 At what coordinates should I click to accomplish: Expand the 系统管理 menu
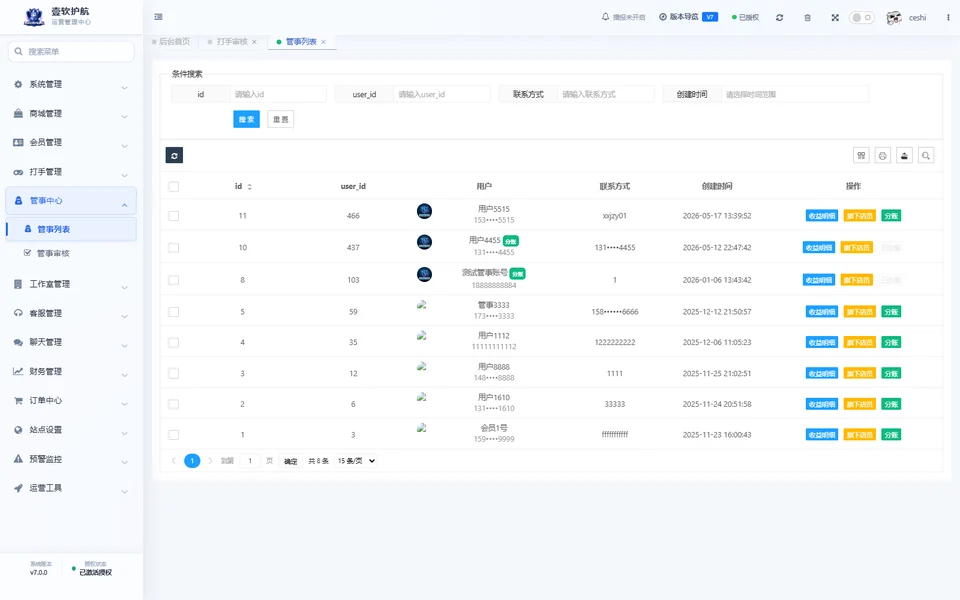(71, 84)
